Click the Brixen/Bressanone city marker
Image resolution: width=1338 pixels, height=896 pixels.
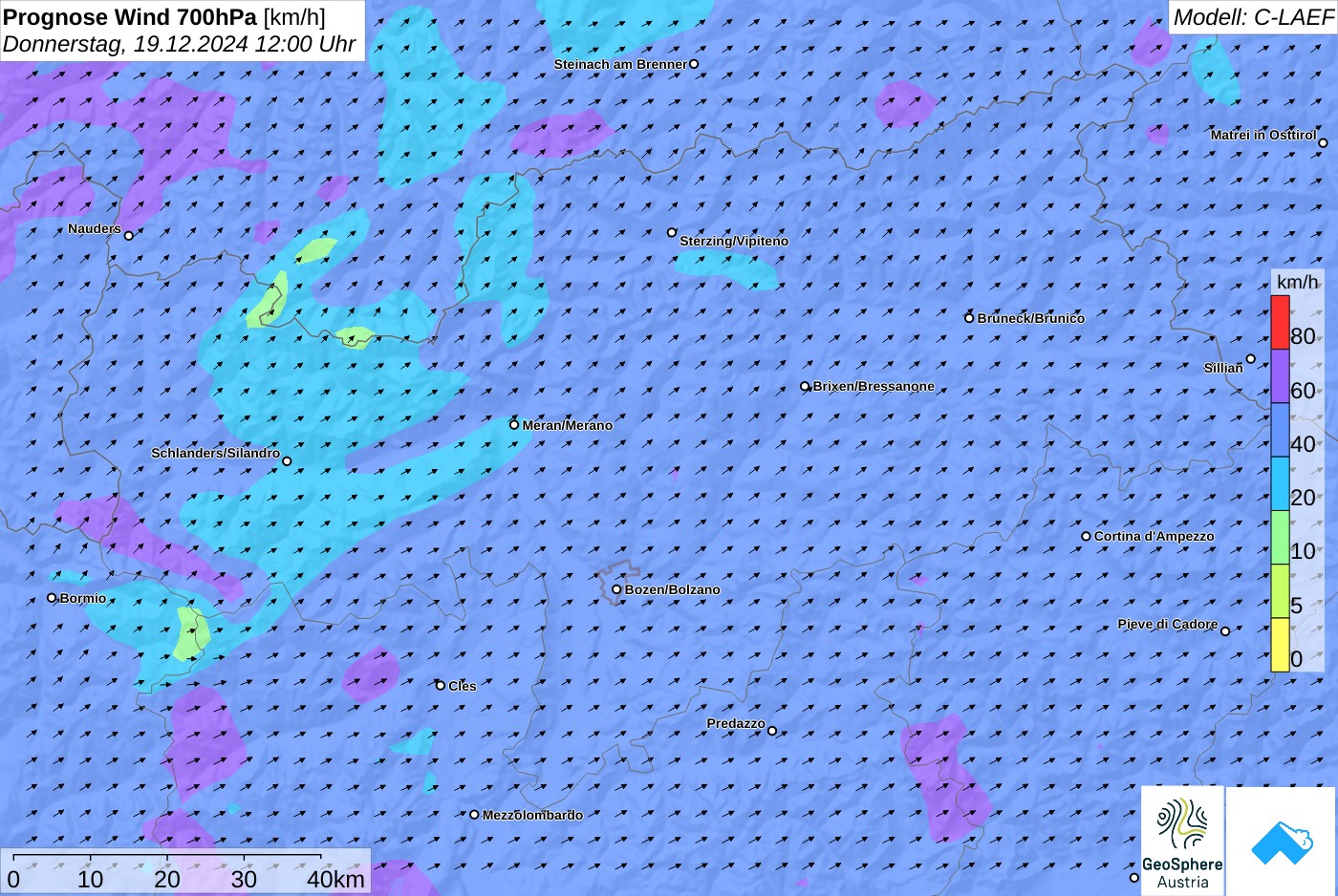click(805, 387)
